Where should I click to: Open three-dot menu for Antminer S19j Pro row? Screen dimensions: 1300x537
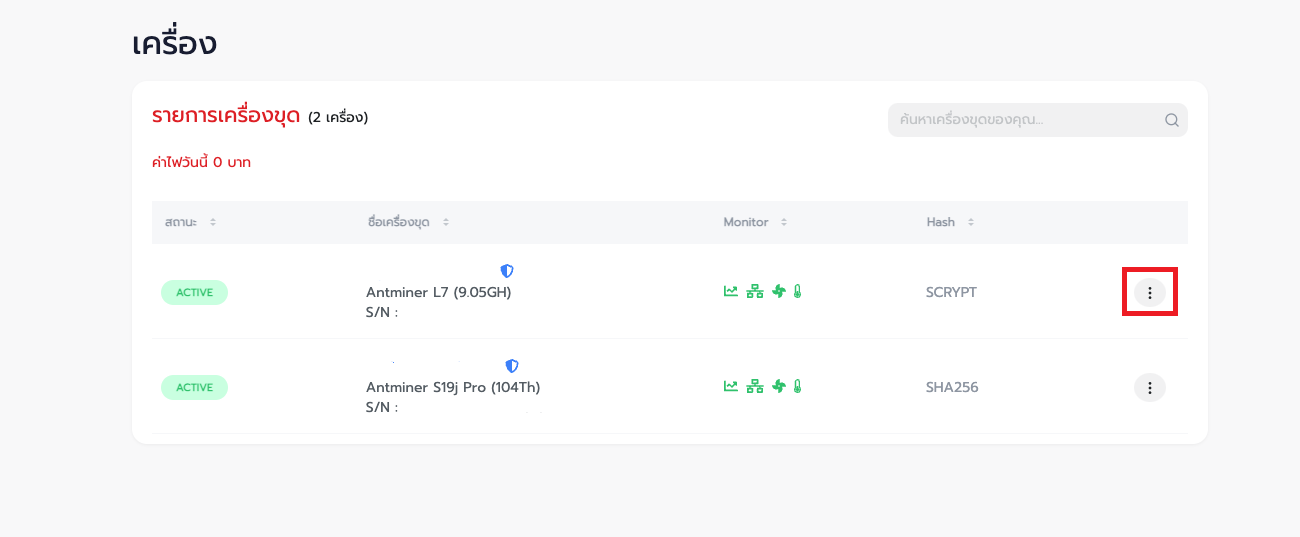tap(1150, 387)
